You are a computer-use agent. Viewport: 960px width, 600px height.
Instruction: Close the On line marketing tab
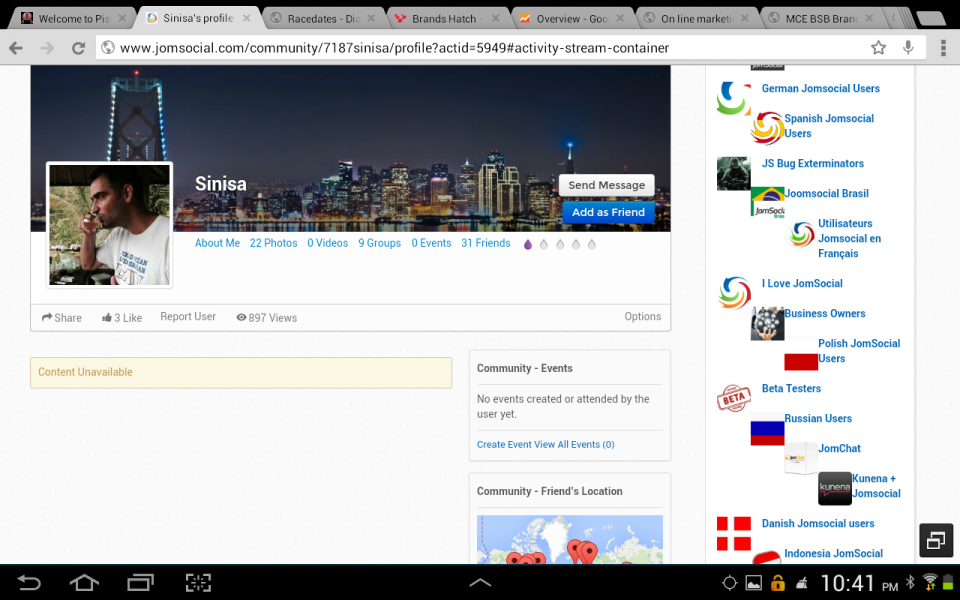coord(744,18)
